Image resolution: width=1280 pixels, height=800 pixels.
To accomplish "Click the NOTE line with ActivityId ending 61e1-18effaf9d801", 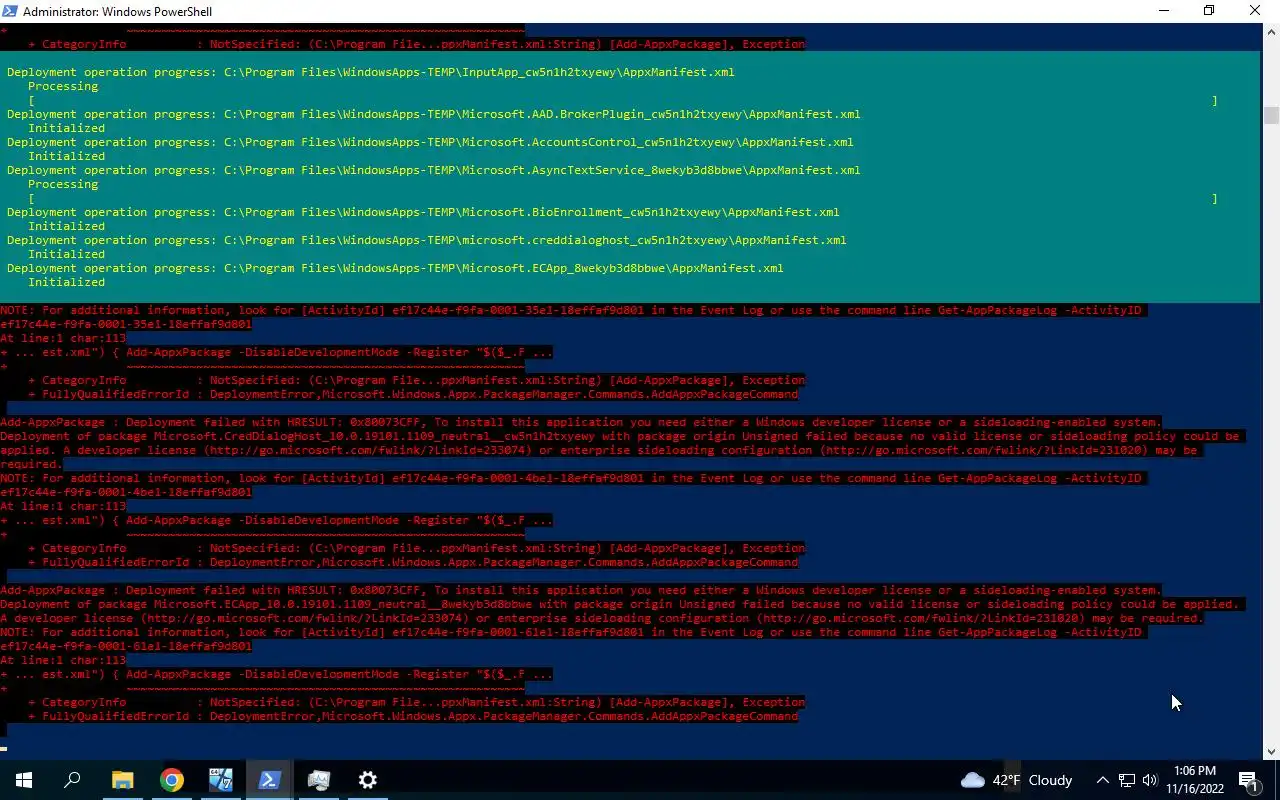I will pyautogui.click(x=570, y=632).
